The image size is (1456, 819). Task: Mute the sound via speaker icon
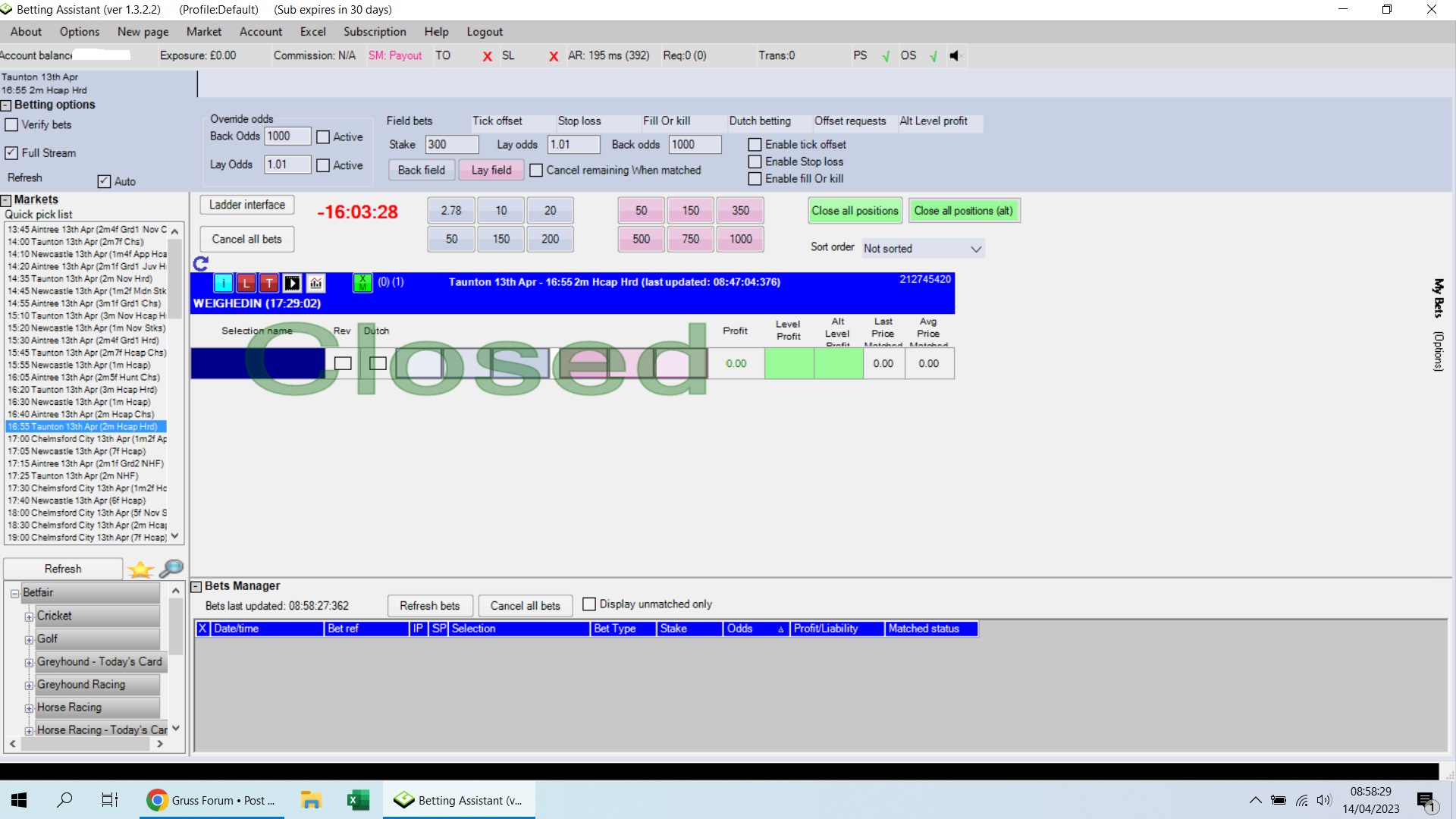pos(955,55)
